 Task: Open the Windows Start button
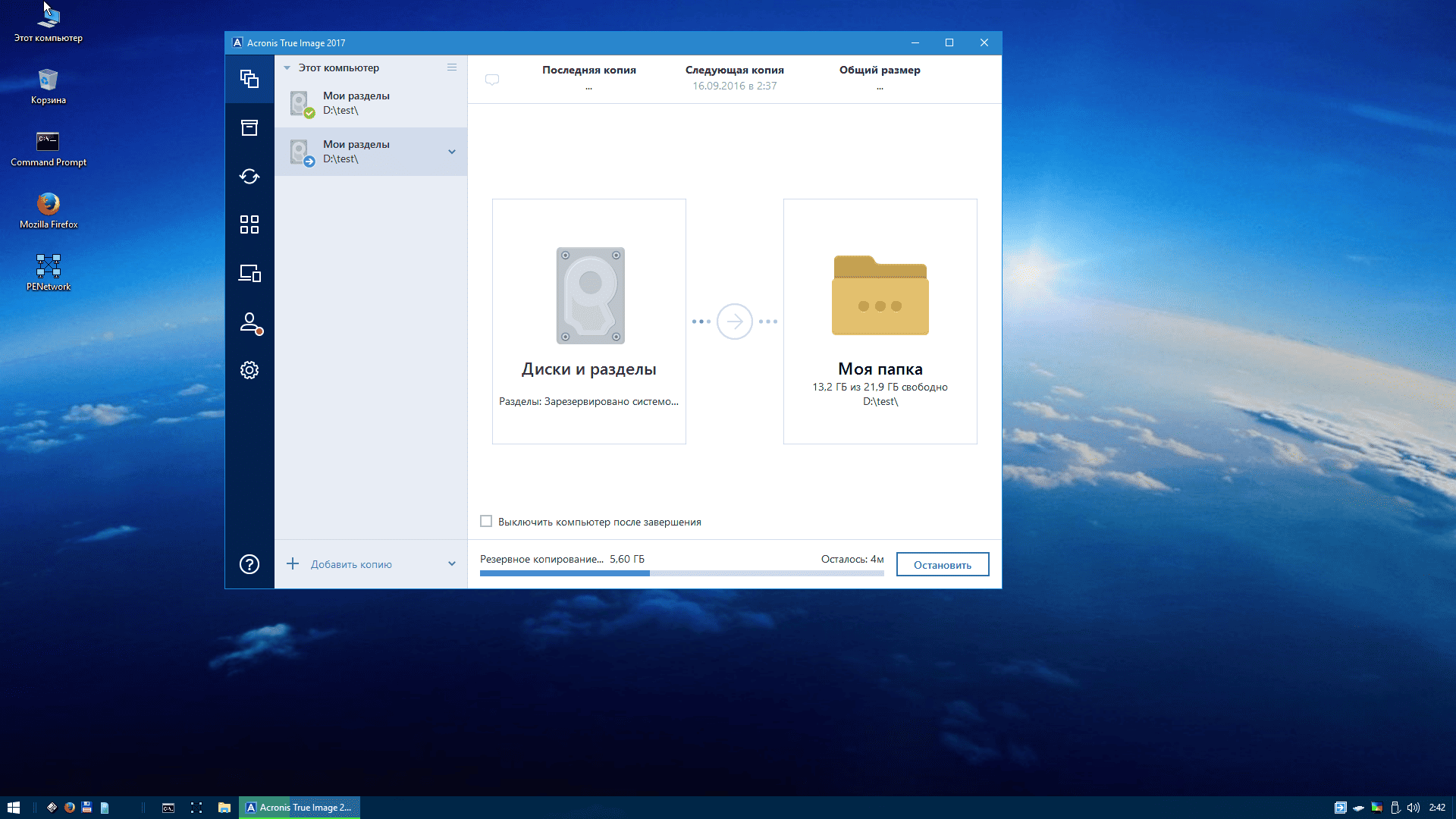pyautogui.click(x=13, y=808)
